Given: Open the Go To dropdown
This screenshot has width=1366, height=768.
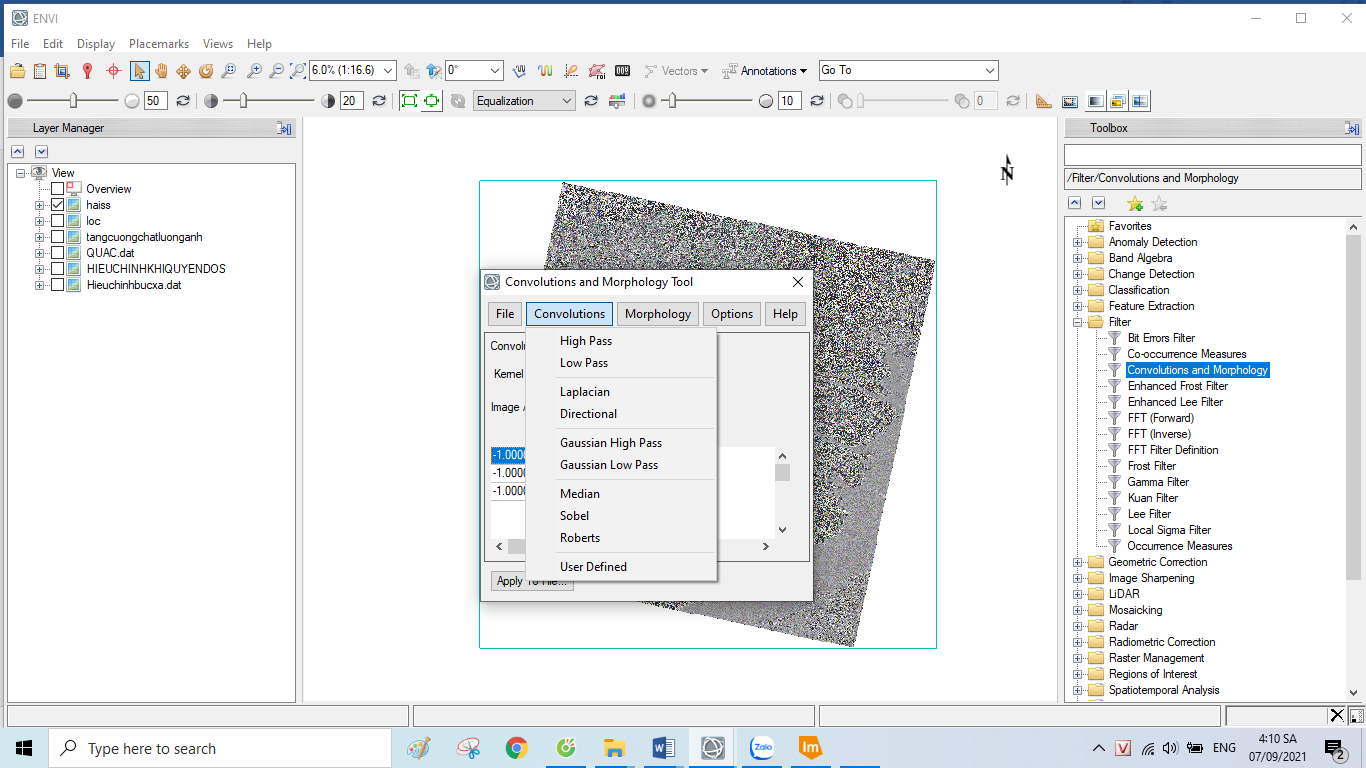Looking at the screenshot, I should (990, 70).
